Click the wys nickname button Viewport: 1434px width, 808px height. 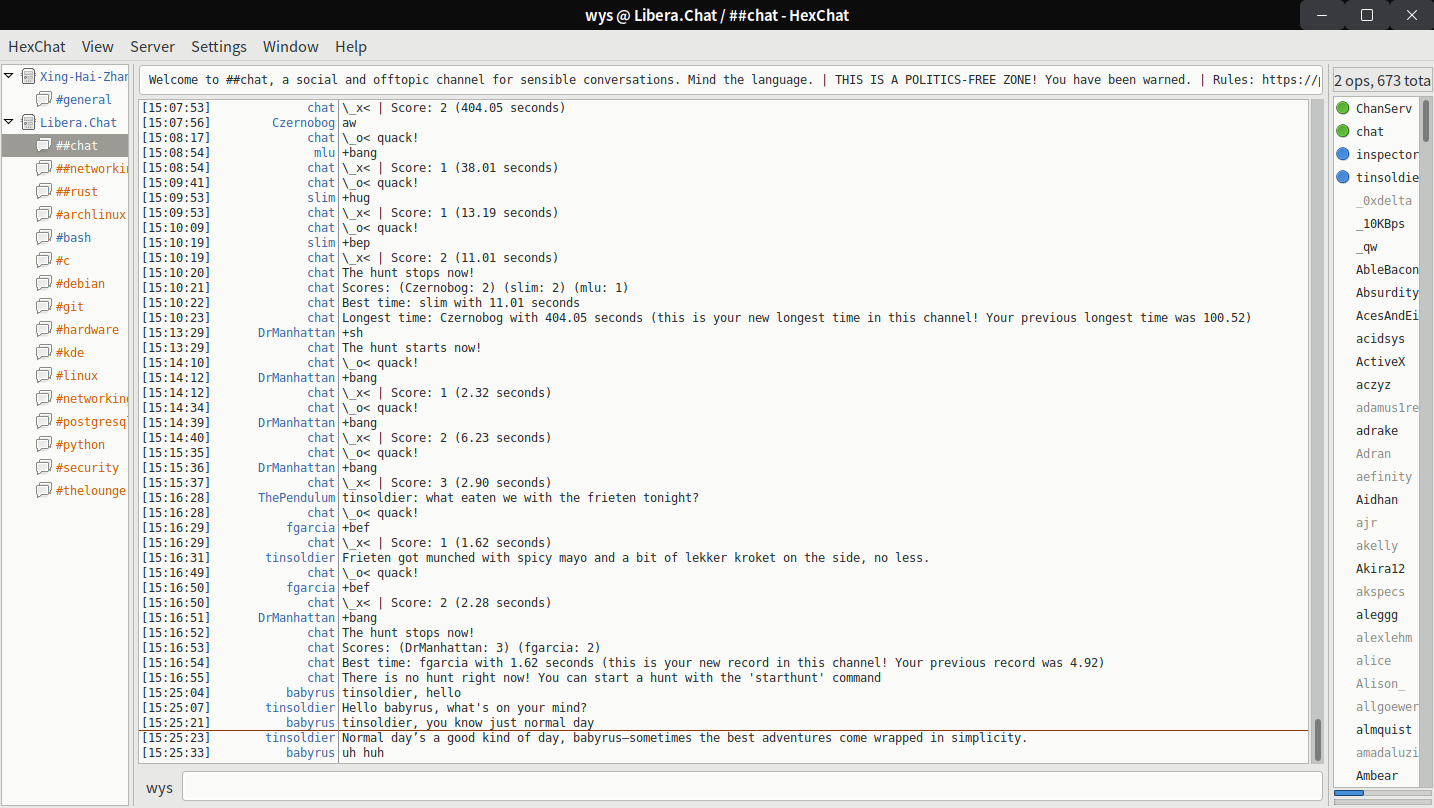tap(159, 787)
